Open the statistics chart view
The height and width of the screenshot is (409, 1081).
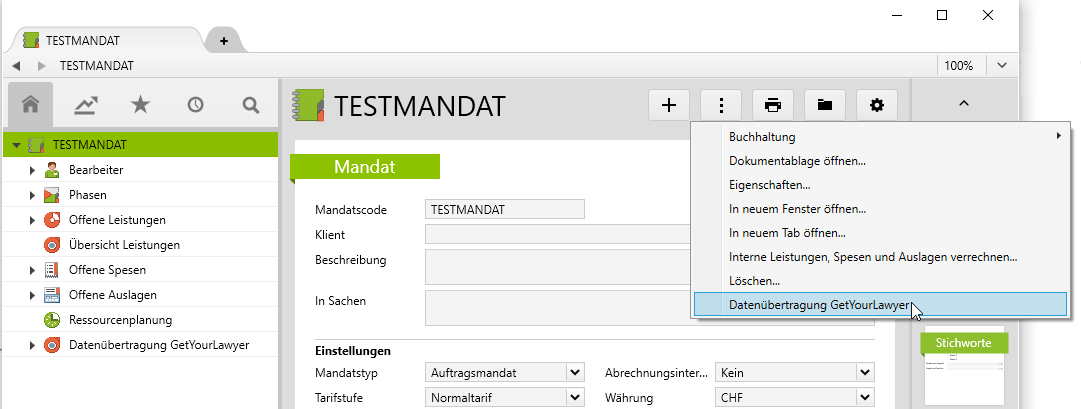coord(86,105)
